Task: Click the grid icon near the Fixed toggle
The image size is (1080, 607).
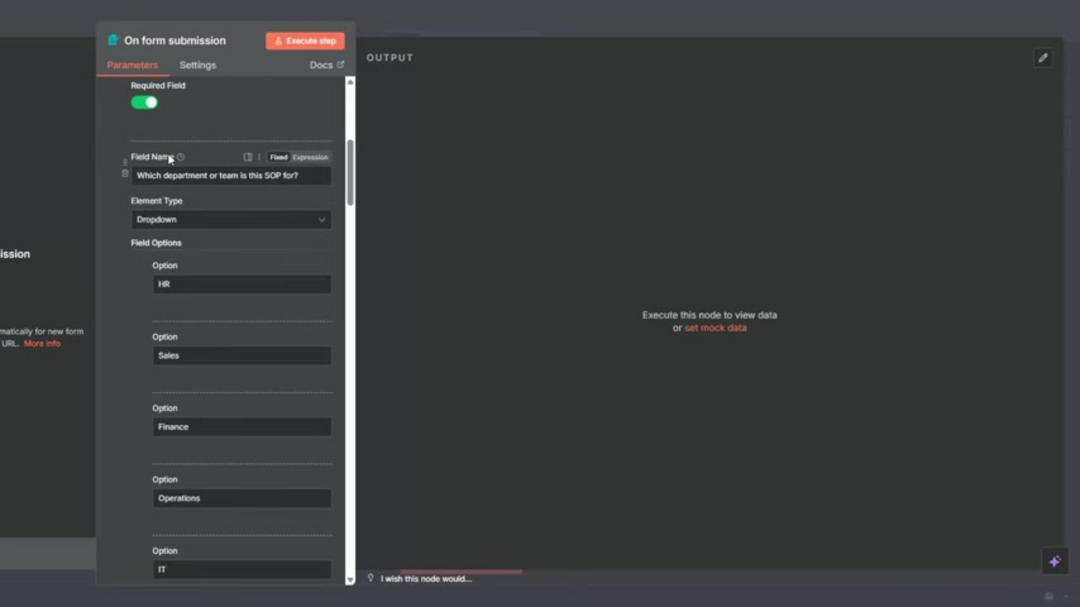Action: (x=247, y=157)
